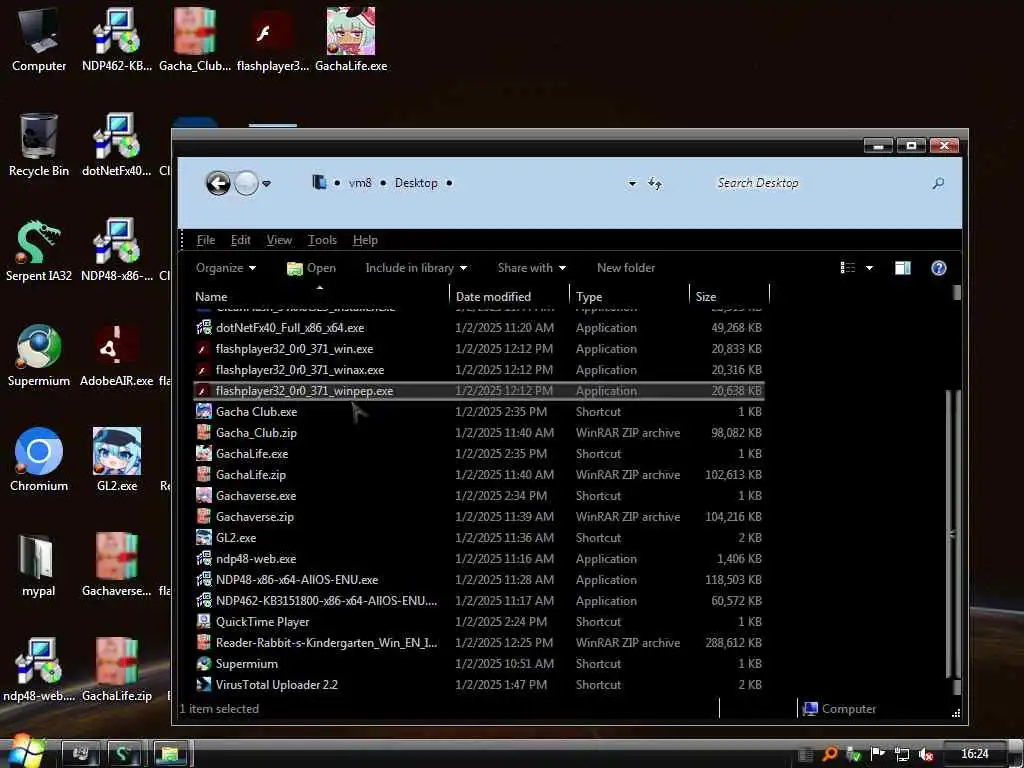
Task: Click the Explorer Back arrow button
Action: [218, 183]
